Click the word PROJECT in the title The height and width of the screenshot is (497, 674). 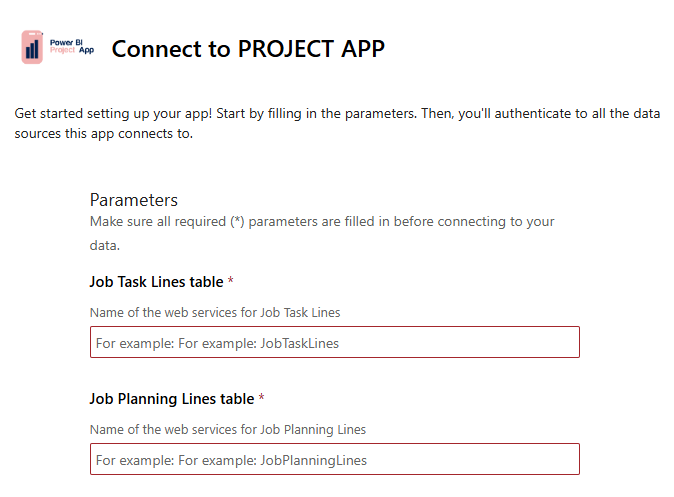pyautogui.click(x=286, y=49)
